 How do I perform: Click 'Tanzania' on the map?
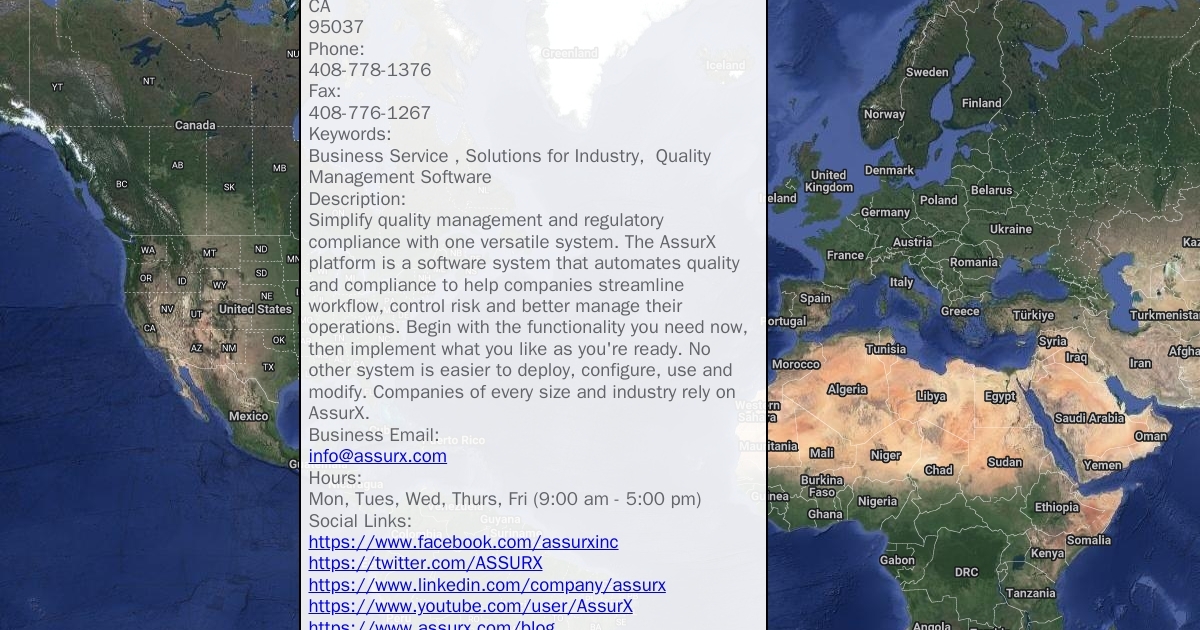tap(1030, 593)
